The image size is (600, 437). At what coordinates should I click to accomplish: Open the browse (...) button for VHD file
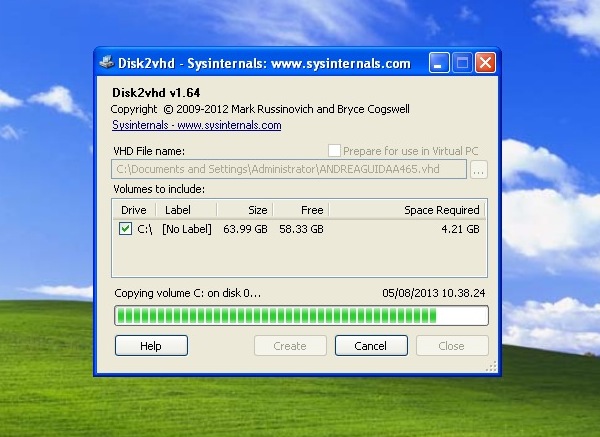pos(479,169)
